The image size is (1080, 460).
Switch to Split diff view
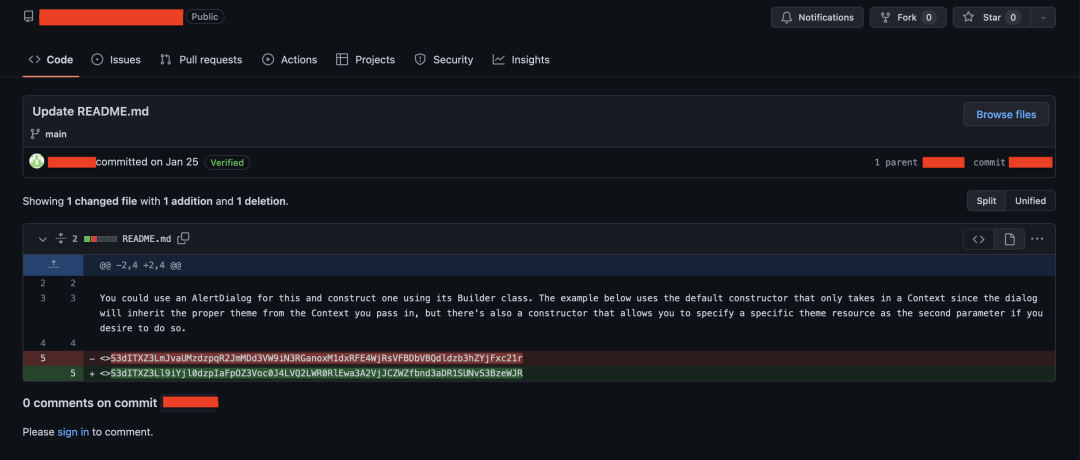pos(986,201)
